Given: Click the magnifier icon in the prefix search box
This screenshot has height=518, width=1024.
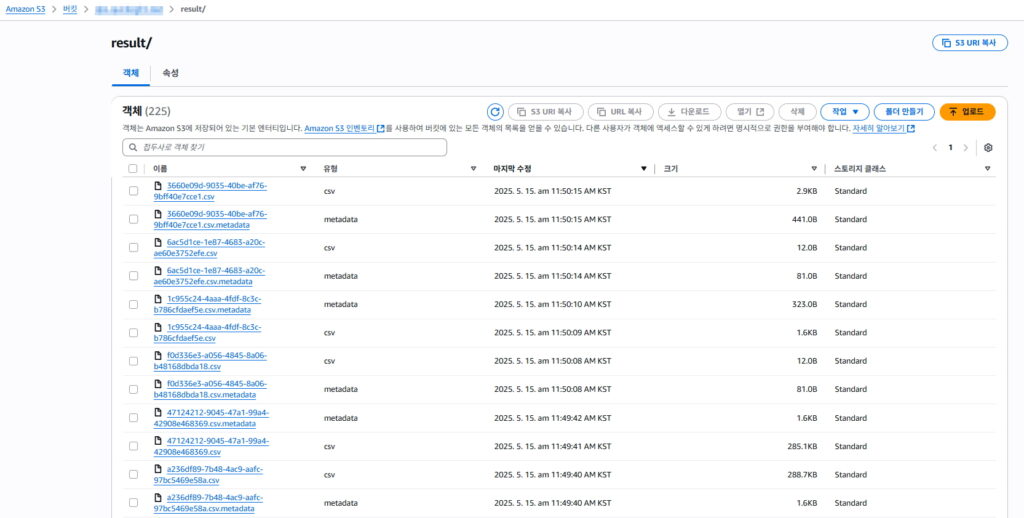Looking at the screenshot, I should coord(133,148).
